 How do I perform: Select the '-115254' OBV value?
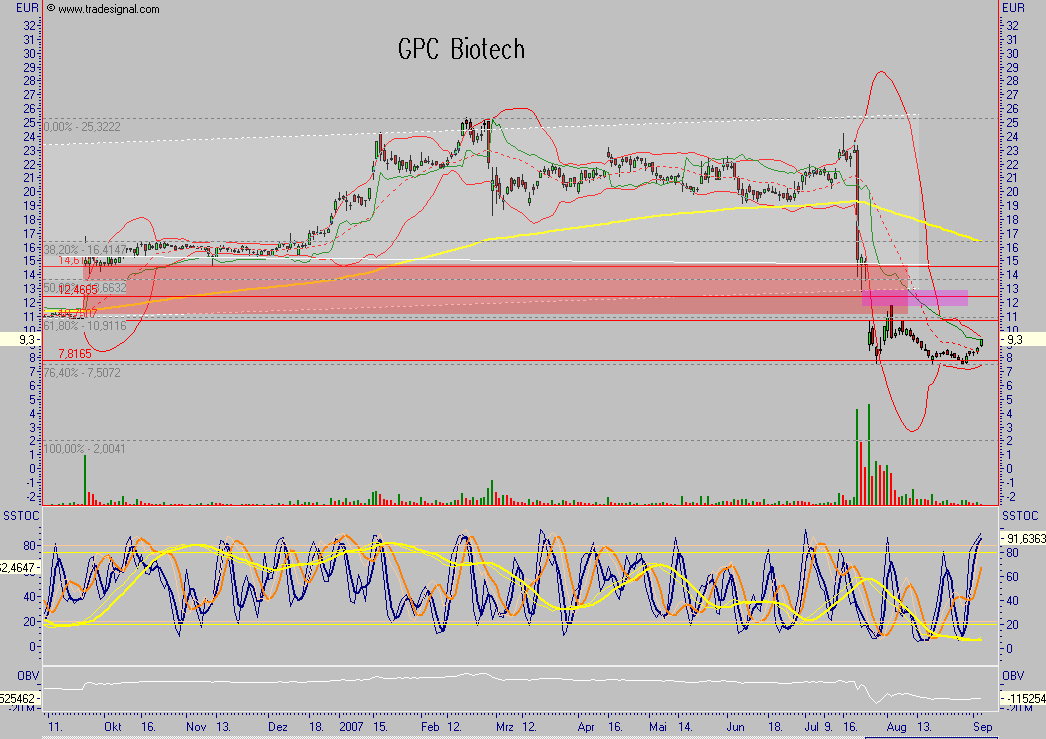coord(1026,698)
